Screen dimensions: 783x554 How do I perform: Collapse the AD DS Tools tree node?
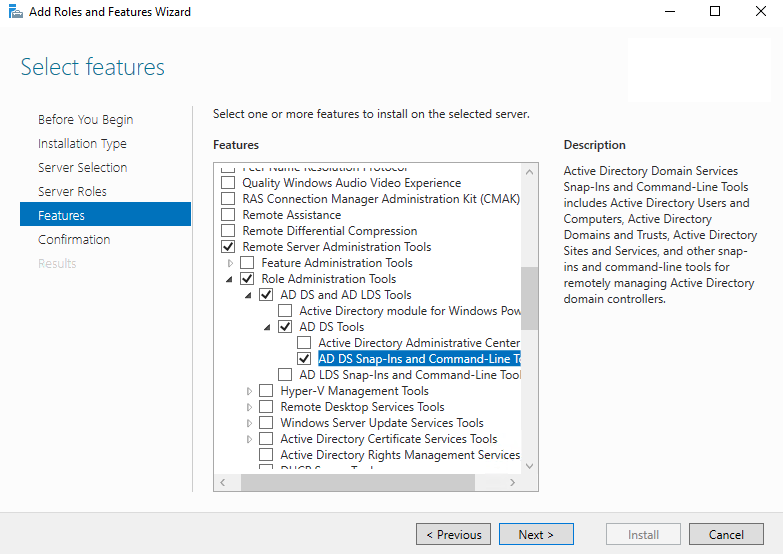point(268,327)
